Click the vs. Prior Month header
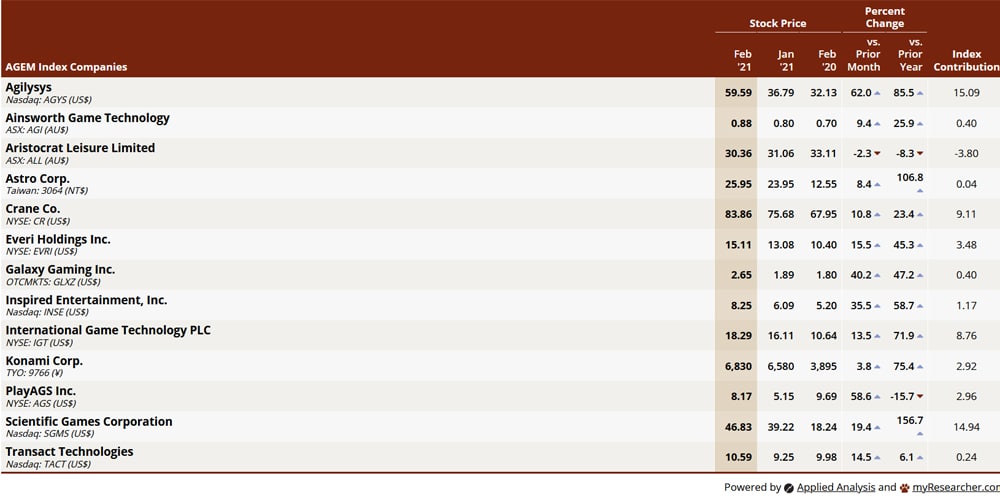 coord(864,54)
